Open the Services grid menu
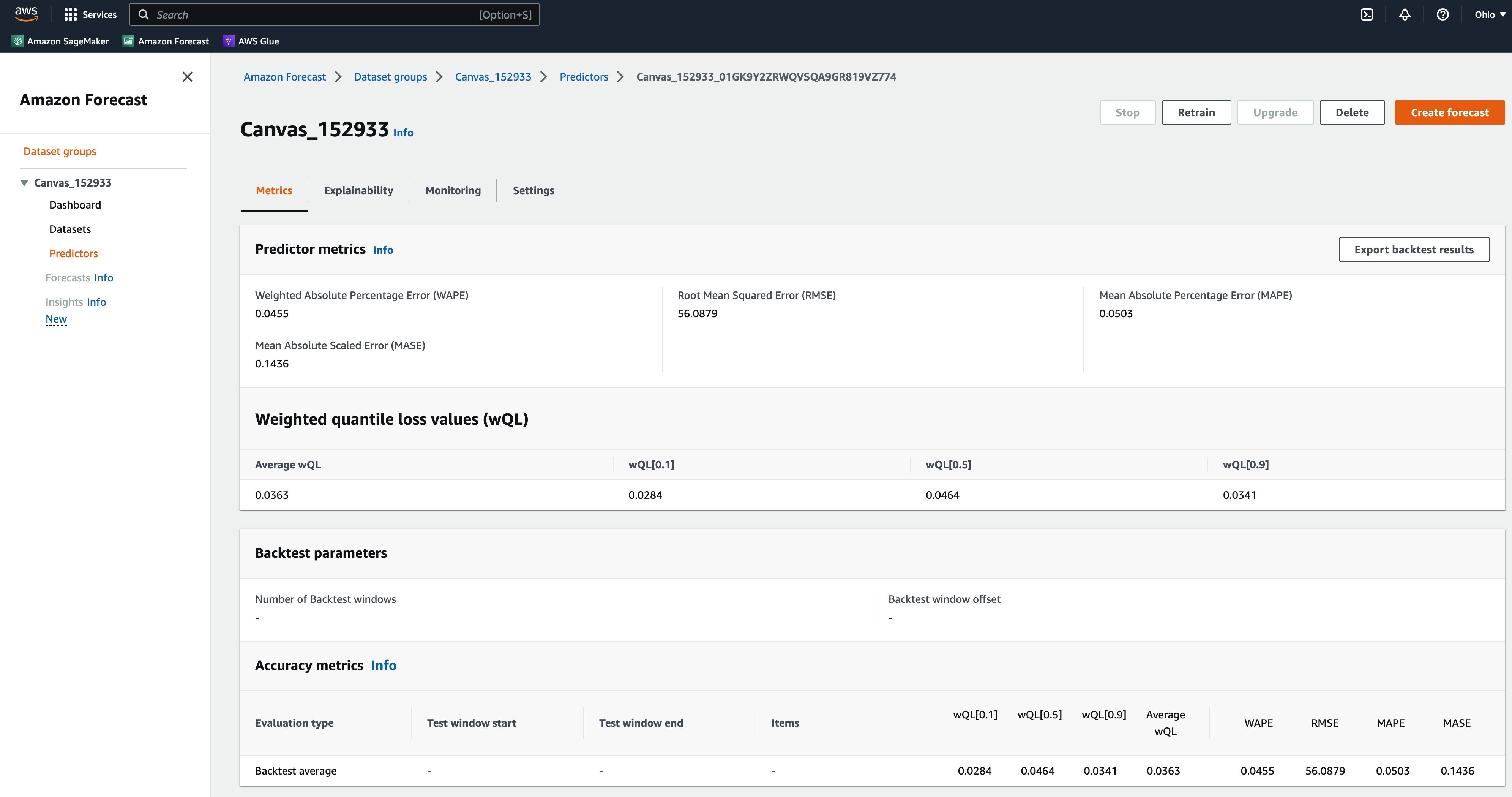The height and width of the screenshot is (797, 1512). point(90,15)
